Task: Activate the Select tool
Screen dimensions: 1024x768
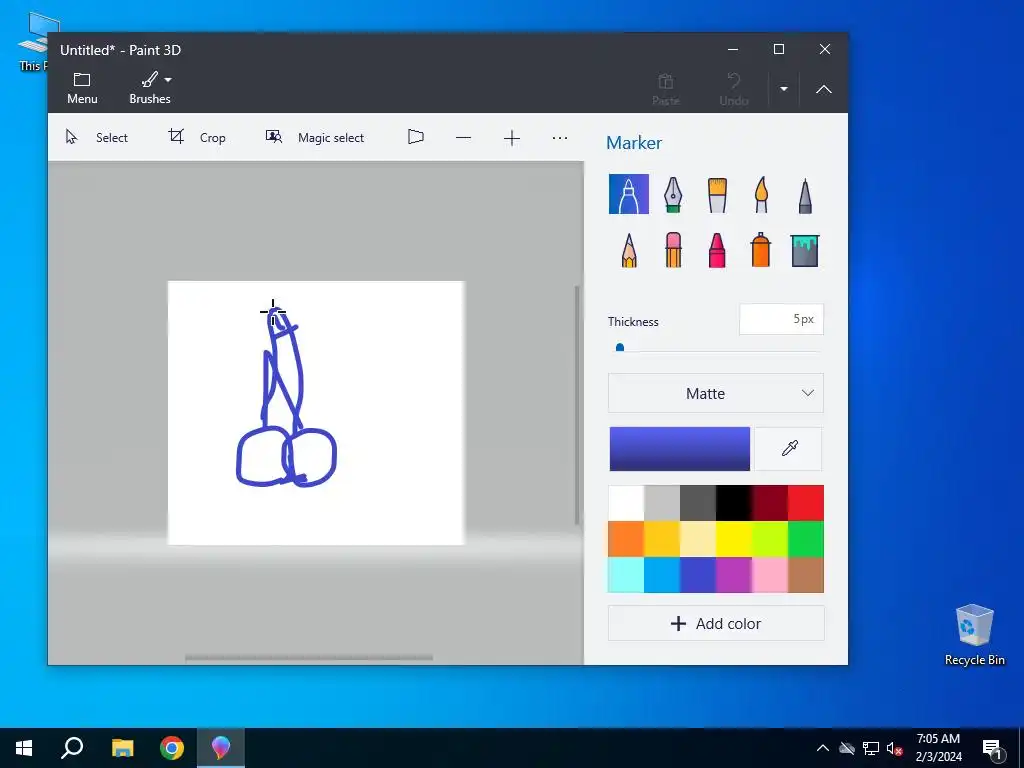Action: click(97, 137)
